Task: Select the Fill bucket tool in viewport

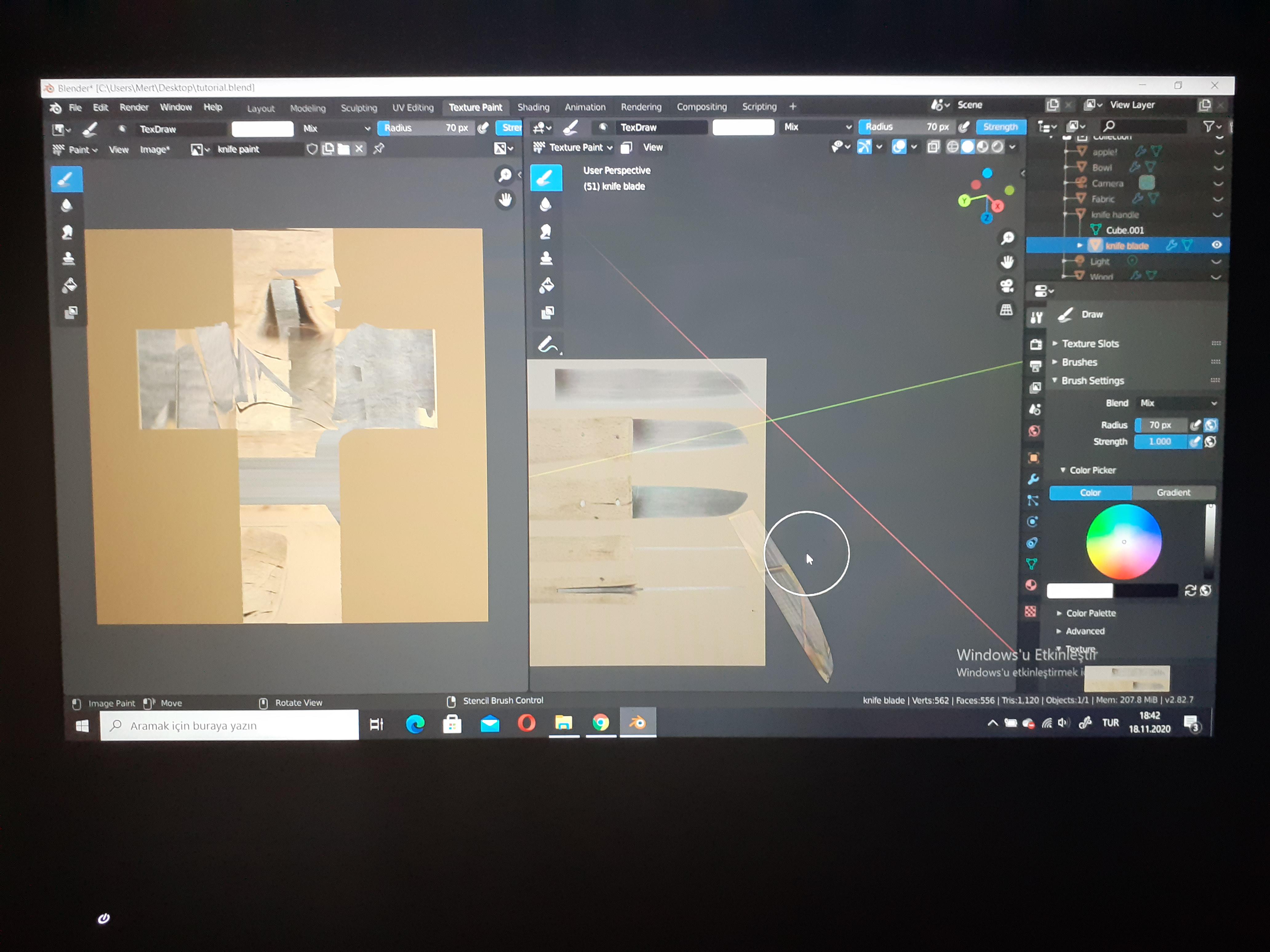Action: [546, 286]
